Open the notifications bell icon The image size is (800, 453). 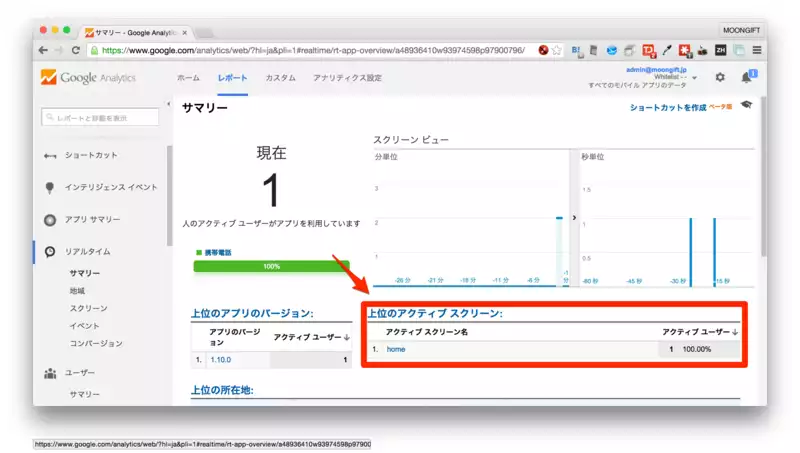pos(748,77)
